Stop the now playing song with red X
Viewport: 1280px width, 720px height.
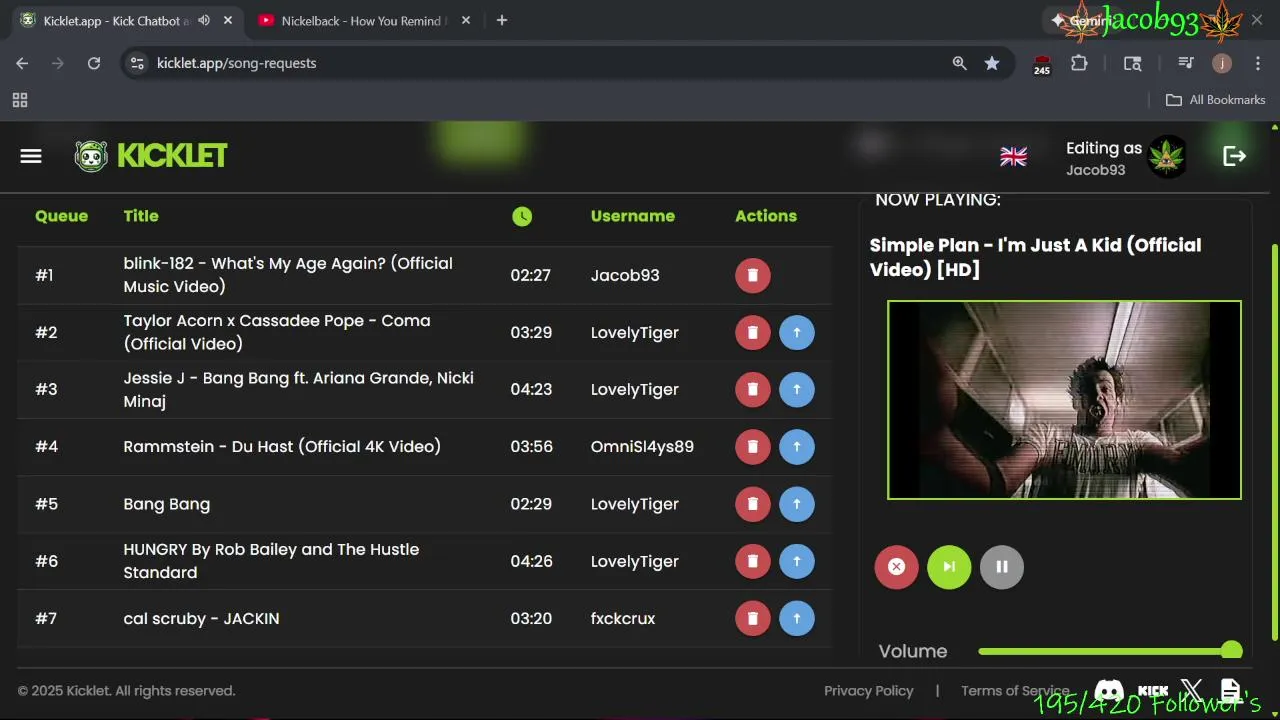(896, 567)
